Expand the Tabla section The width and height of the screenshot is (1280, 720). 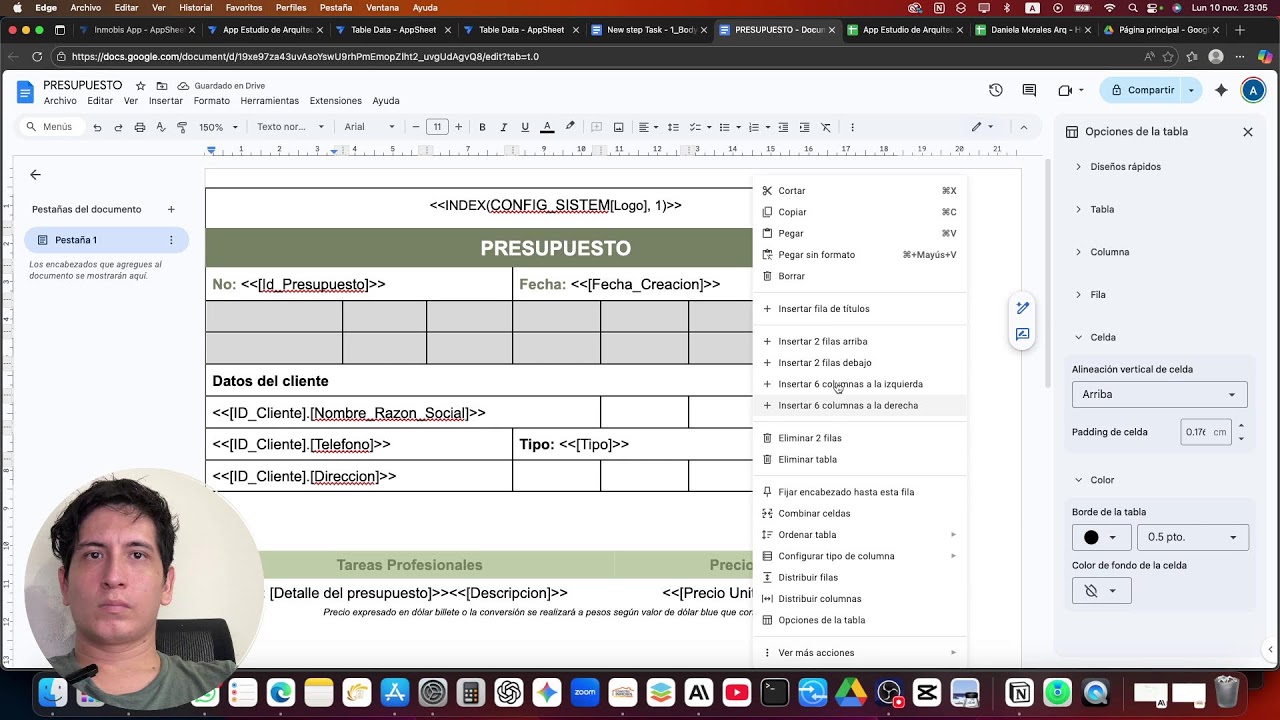click(x=1094, y=209)
